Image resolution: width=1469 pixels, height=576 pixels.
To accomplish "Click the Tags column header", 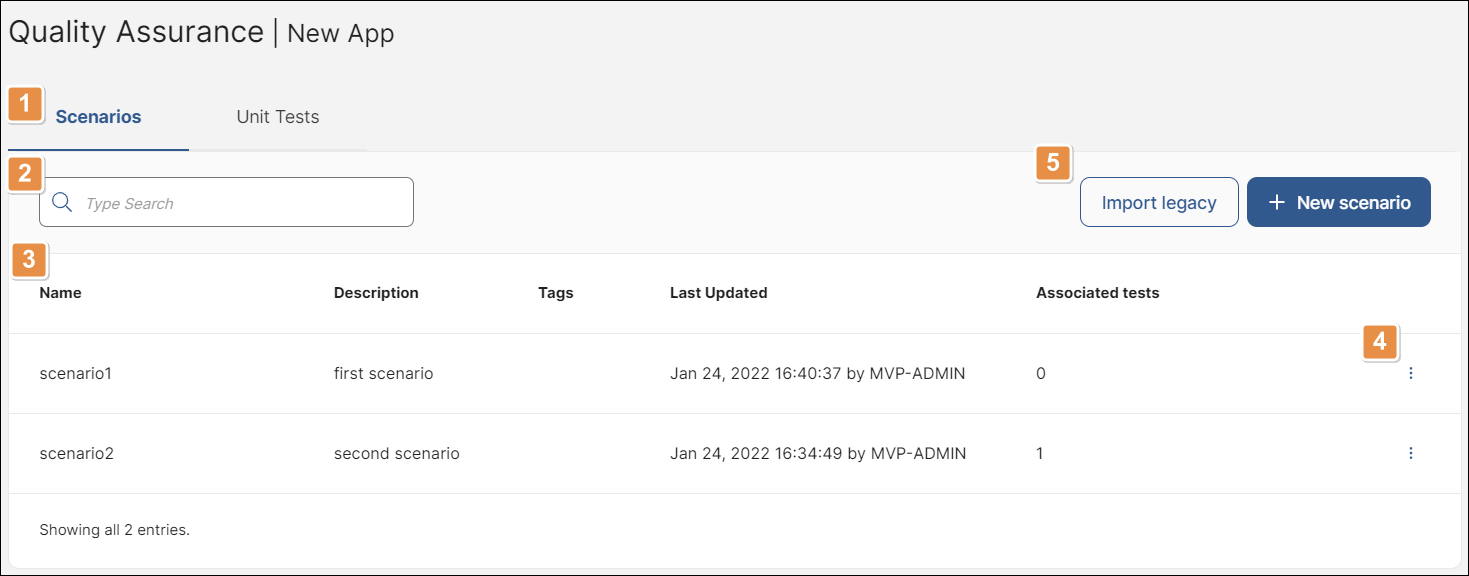I will (x=556, y=293).
